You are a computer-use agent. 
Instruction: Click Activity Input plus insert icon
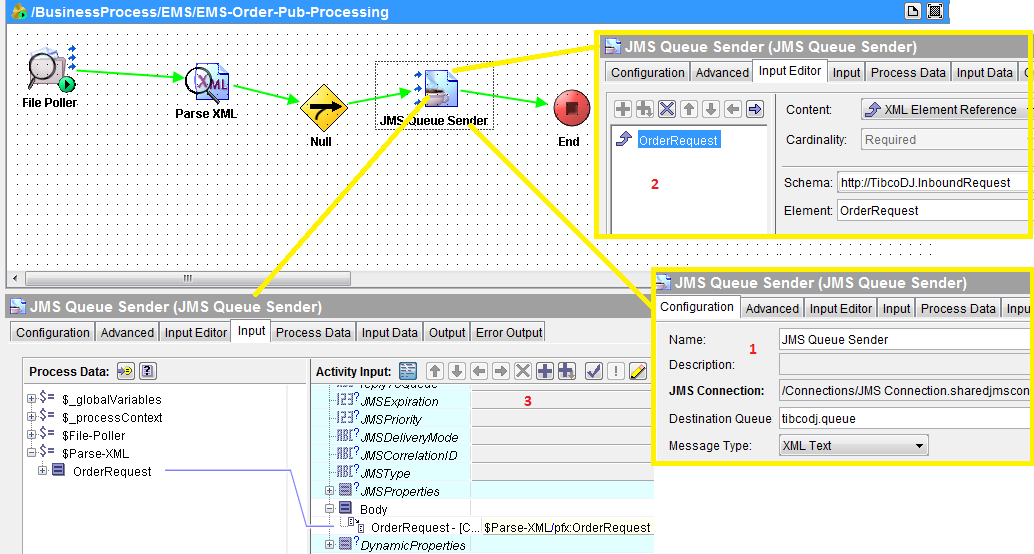coord(545,371)
